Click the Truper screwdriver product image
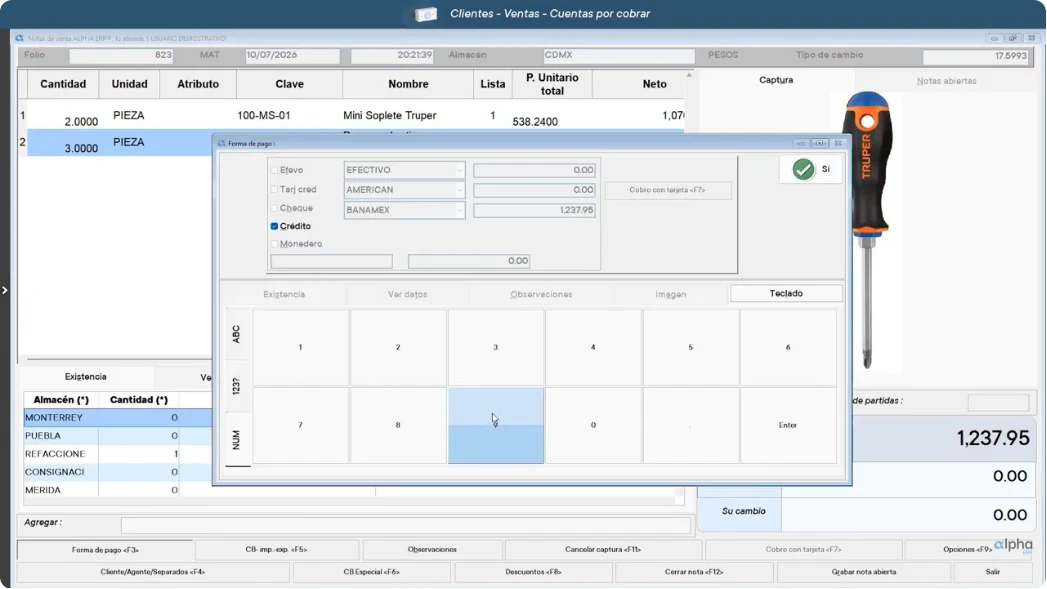The height and width of the screenshot is (589, 1047). coord(867,230)
